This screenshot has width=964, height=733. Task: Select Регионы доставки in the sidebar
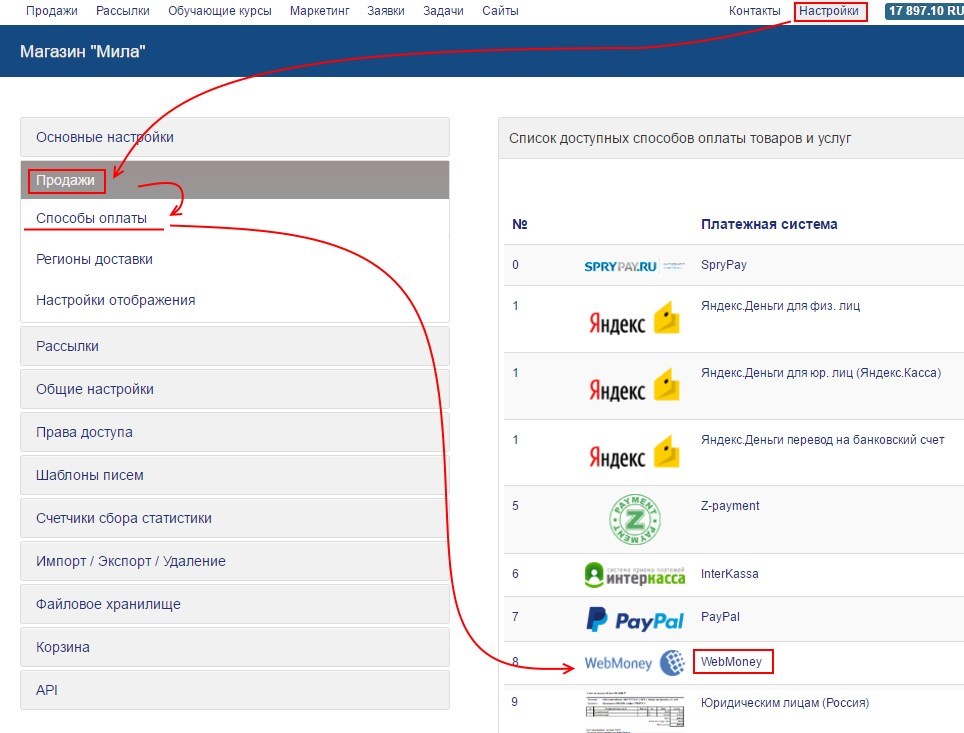[94, 260]
